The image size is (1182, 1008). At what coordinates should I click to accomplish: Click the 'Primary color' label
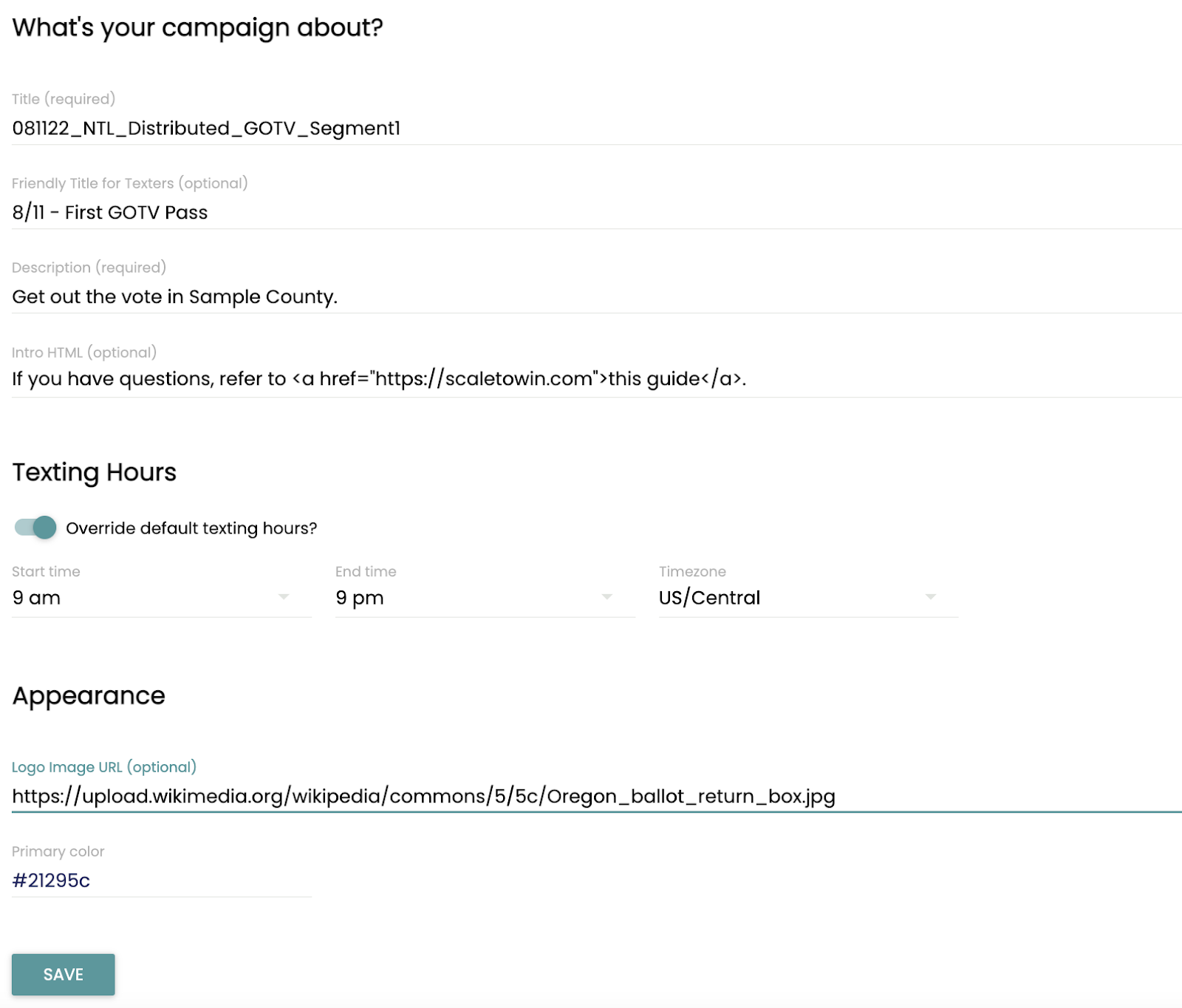[x=58, y=851]
